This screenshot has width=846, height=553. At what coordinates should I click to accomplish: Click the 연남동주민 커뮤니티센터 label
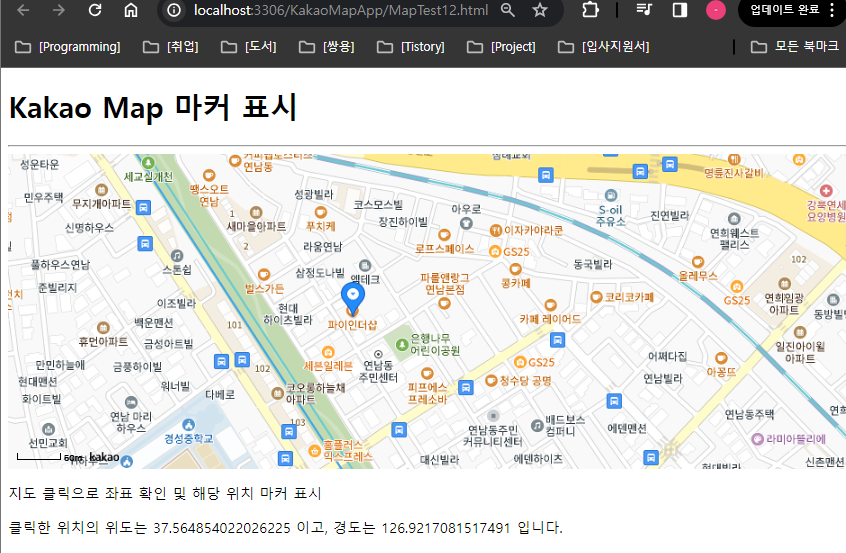click(x=493, y=436)
